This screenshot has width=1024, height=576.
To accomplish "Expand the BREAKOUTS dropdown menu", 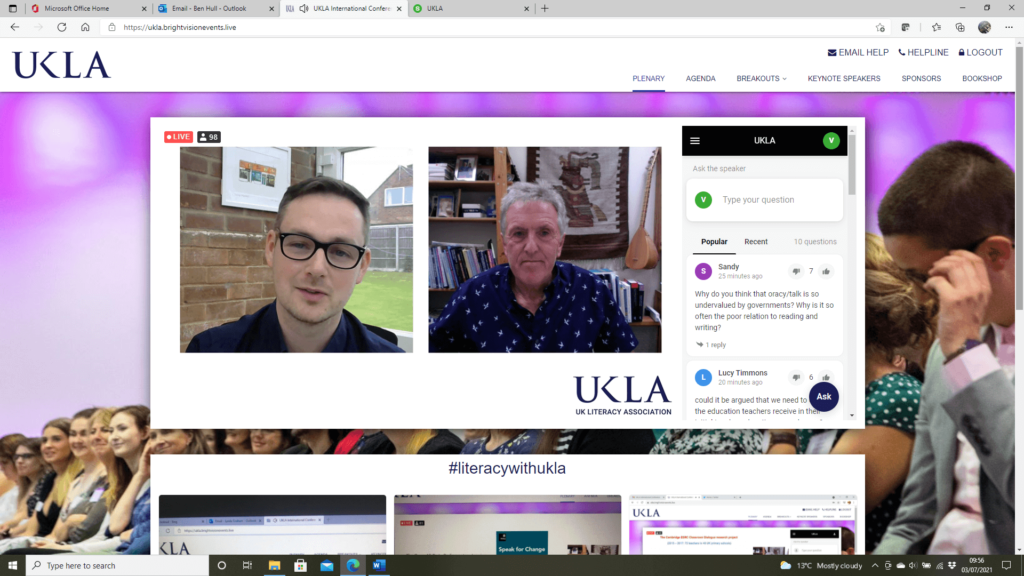I will pyautogui.click(x=761, y=78).
